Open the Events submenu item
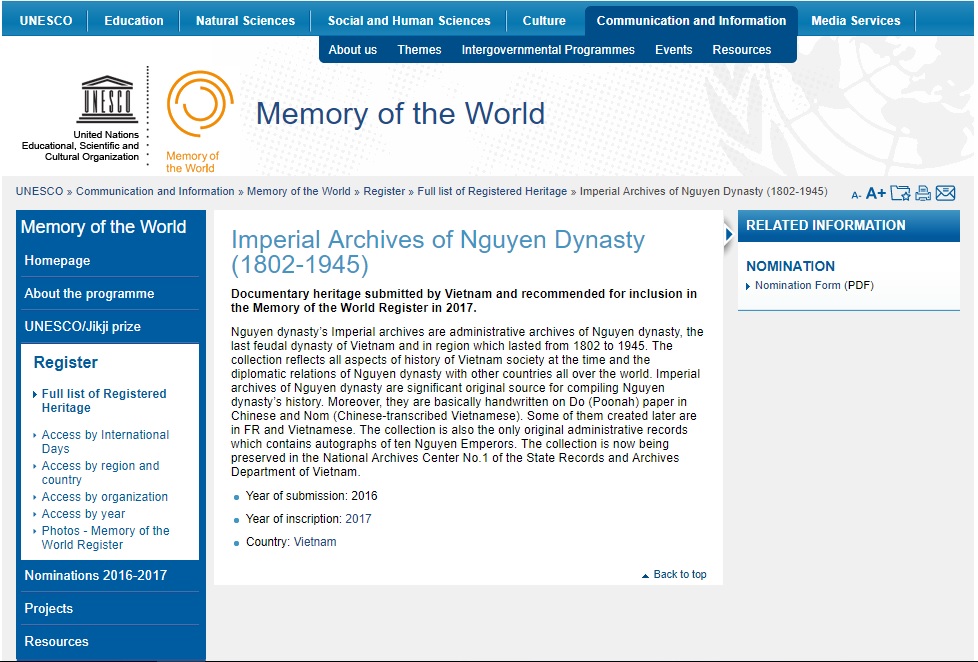The image size is (978, 662). click(x=674, y=50)
